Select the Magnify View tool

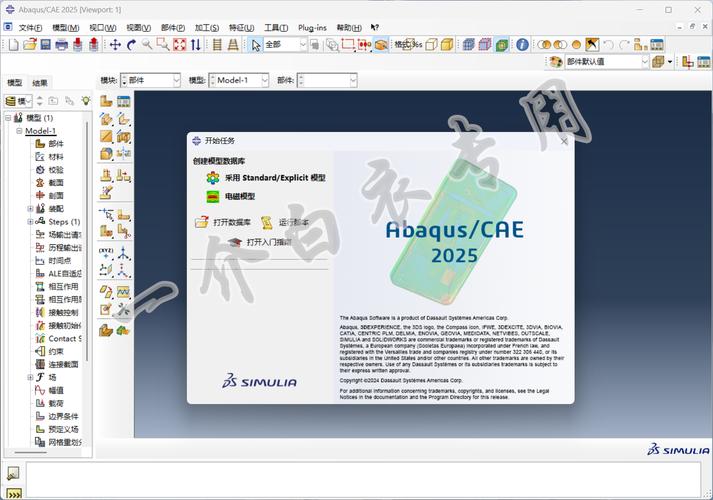pos(147,45)
